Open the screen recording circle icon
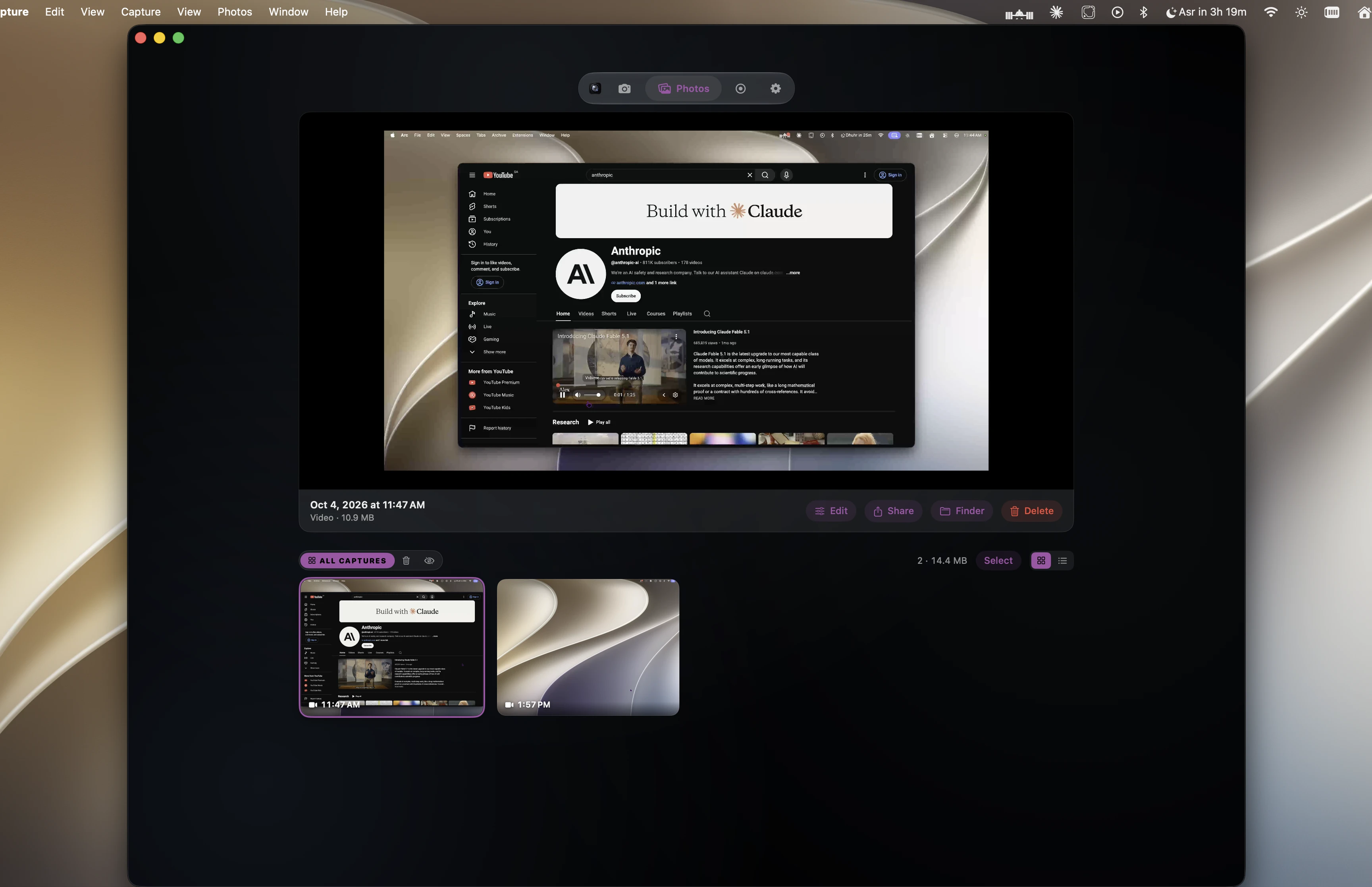Image resolution: width=1372 pixels, height=887 pixels. 740,89
